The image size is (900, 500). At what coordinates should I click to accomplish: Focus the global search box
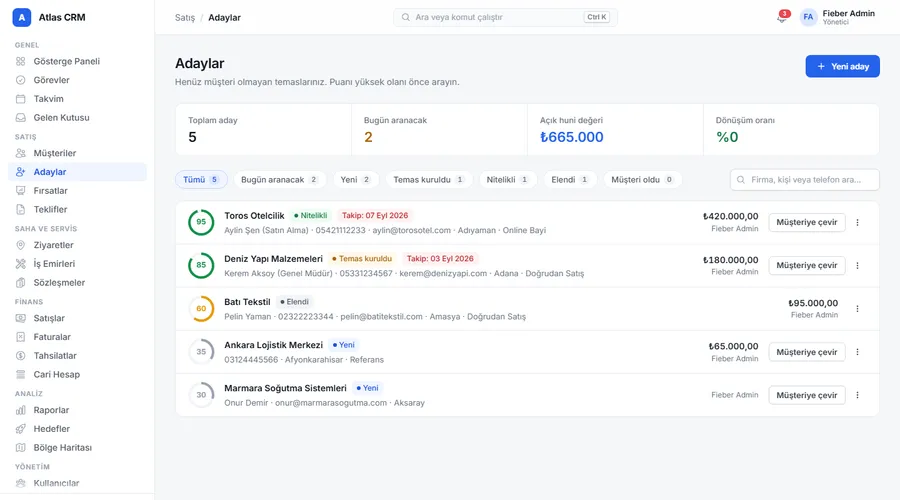[505, 17]
